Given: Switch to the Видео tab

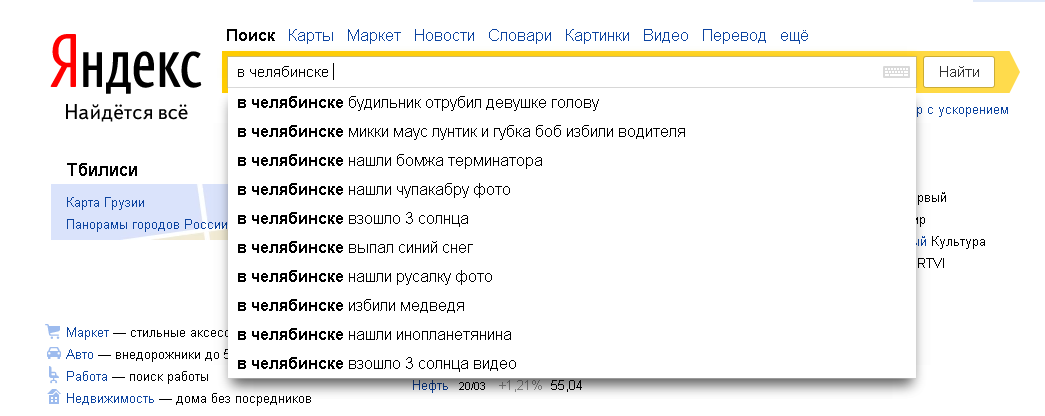Looking at the screenshot, I should (665, 35).
